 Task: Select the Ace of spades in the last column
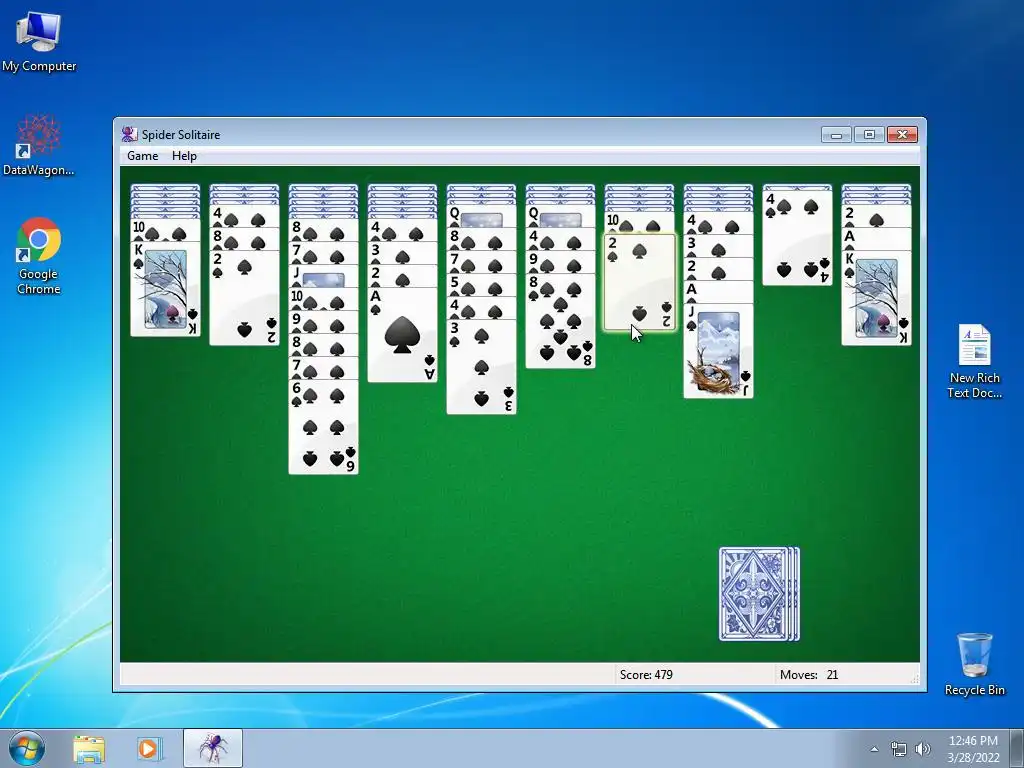876,238
